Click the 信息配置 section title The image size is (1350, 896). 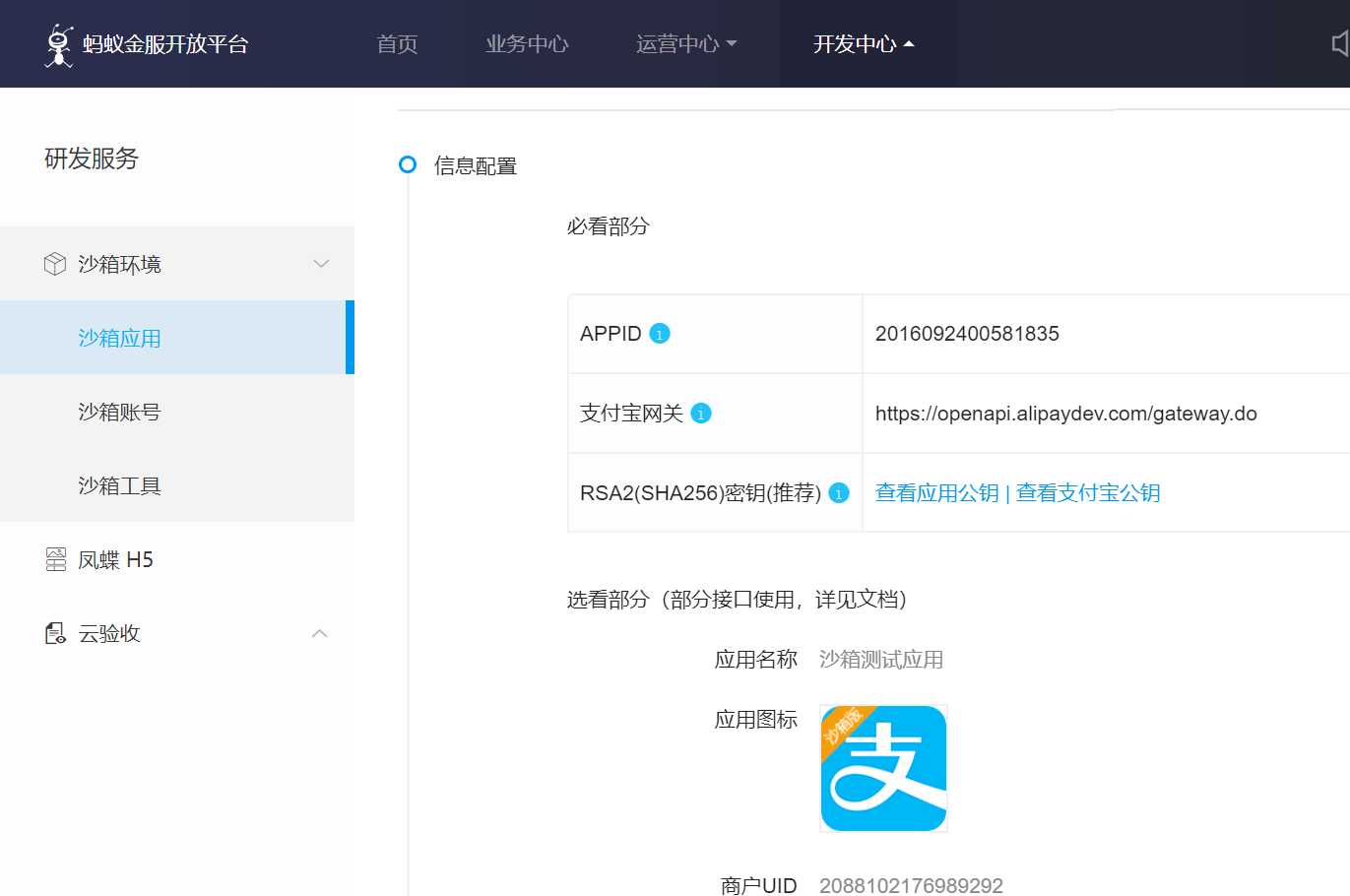pyautogui.click(x=476, y=165)
